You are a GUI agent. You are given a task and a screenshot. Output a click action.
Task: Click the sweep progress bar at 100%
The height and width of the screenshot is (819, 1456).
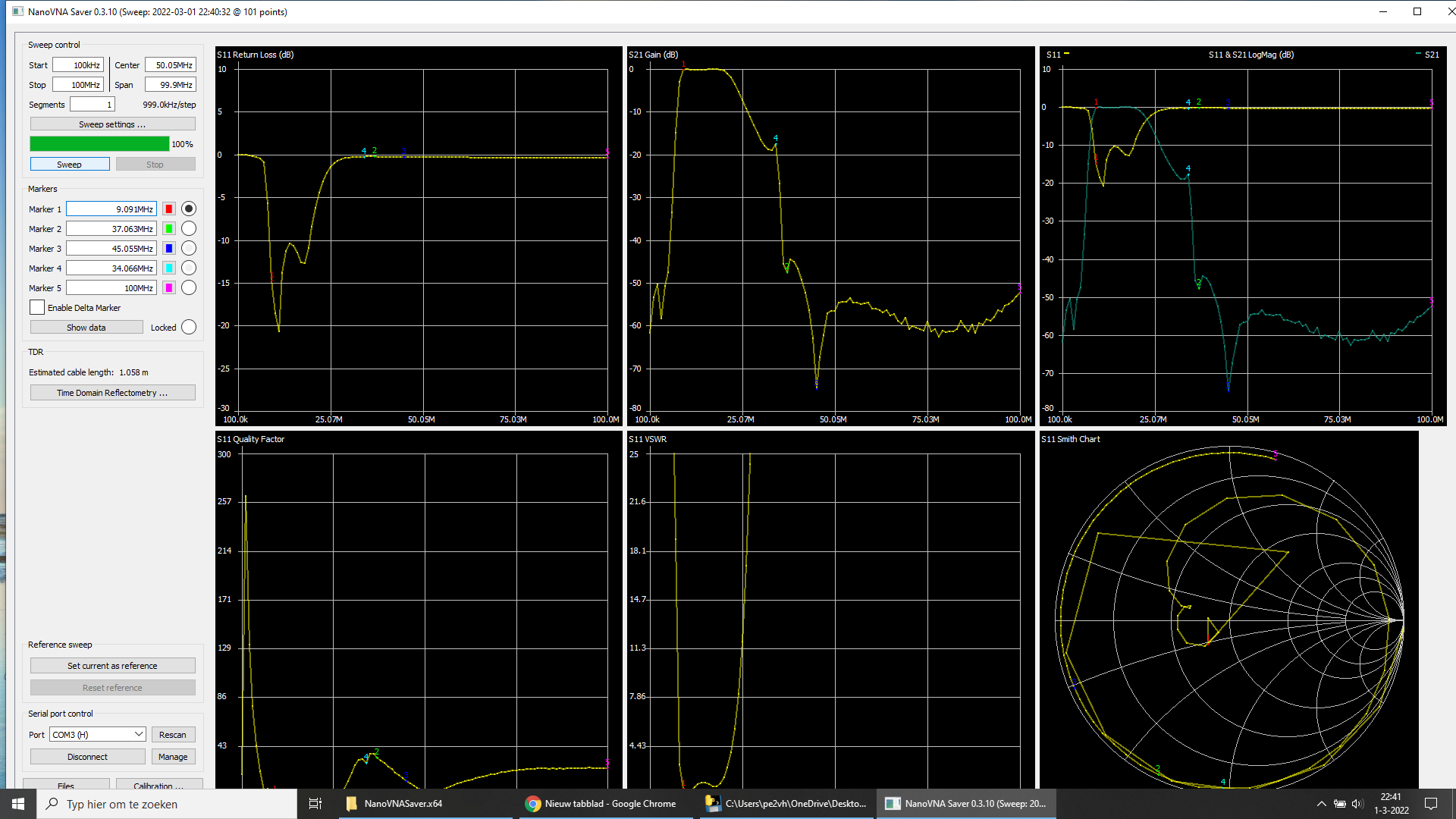tap(99, 143)
